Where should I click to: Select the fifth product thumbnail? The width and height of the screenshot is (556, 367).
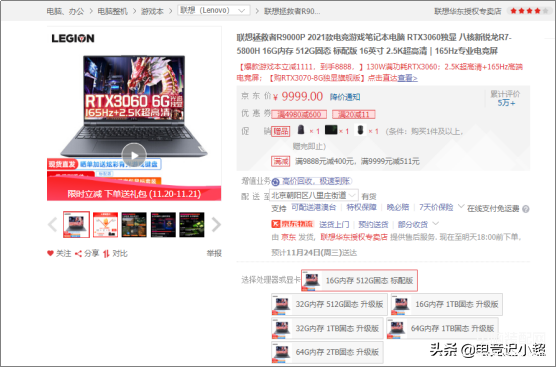click(x=192, y=224)
